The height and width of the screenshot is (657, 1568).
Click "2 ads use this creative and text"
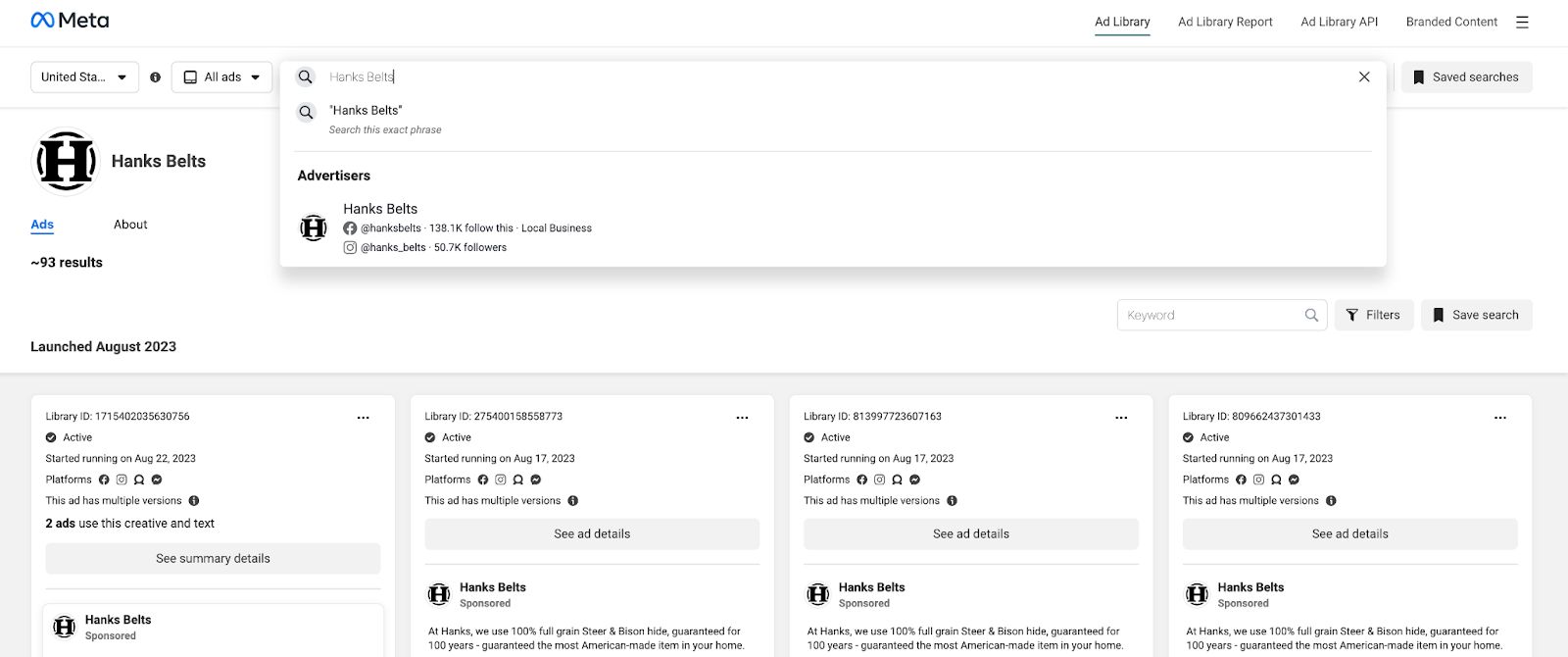click(129, 524)
